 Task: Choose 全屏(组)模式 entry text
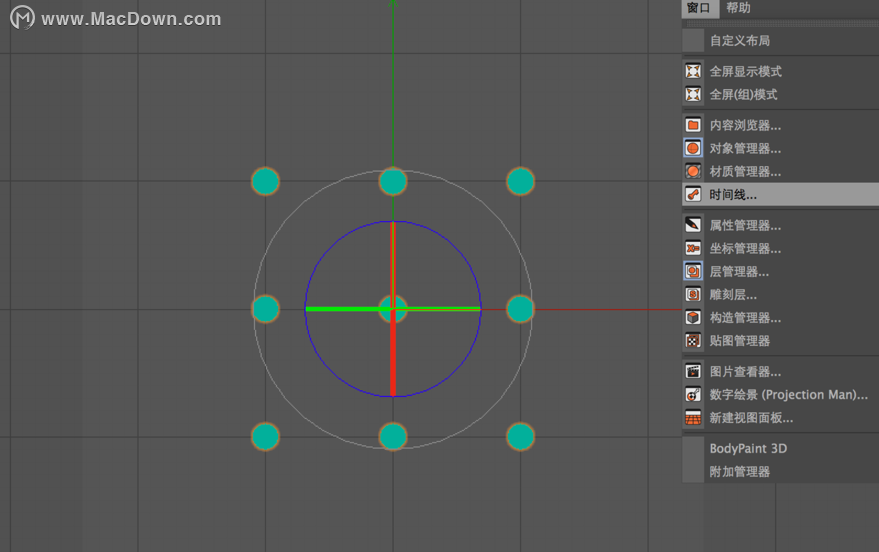(x=743, y=95)
